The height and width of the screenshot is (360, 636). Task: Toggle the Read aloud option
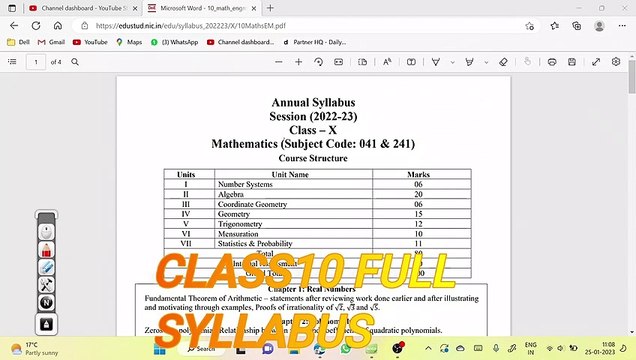(x=387, y=62)
